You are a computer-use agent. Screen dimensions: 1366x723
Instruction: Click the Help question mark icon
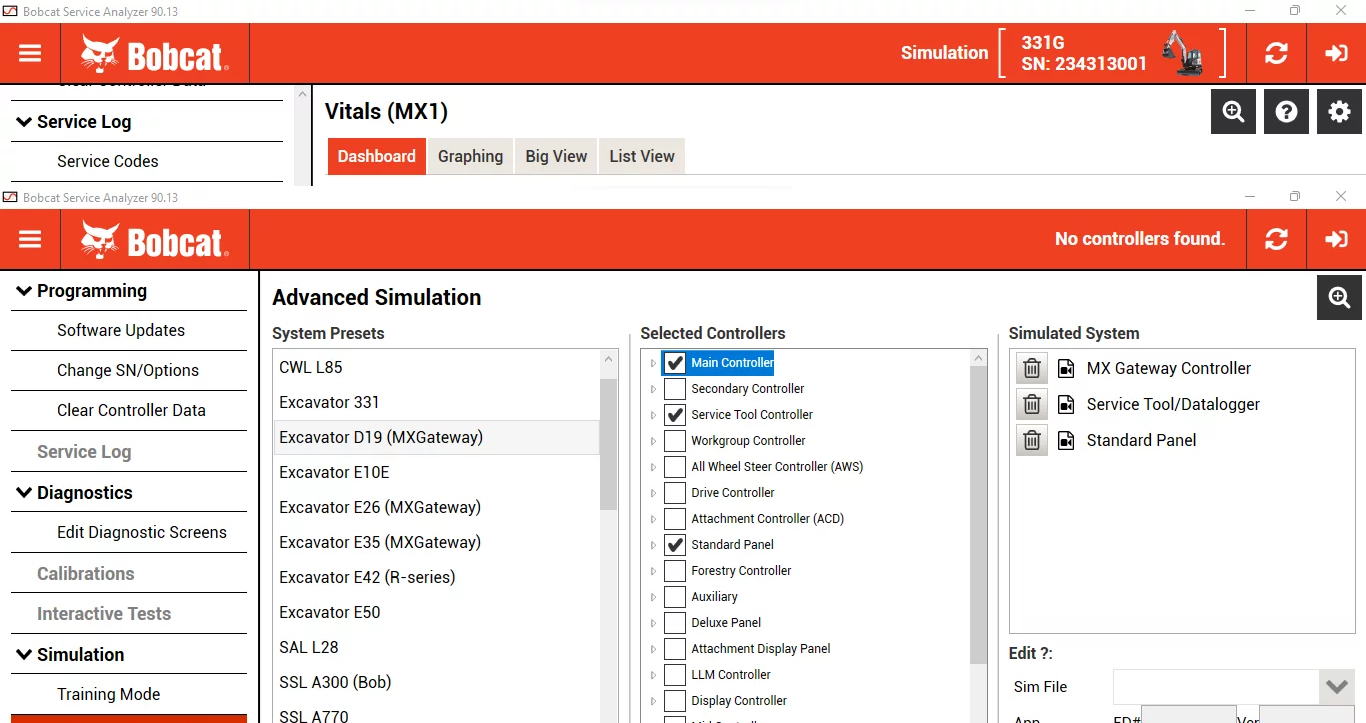[1286, 111]
